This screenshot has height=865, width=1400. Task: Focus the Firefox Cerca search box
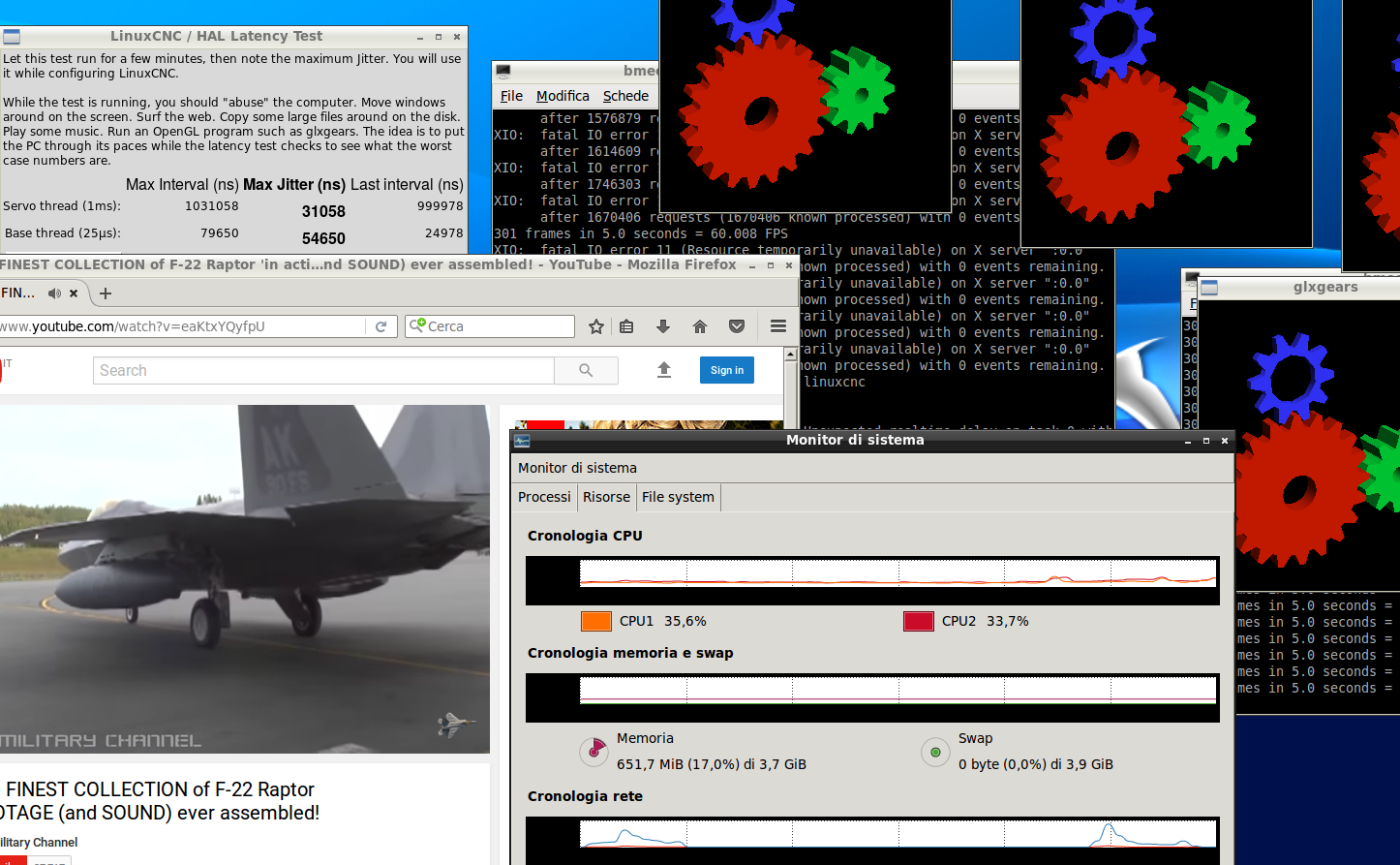pos(490,326)
